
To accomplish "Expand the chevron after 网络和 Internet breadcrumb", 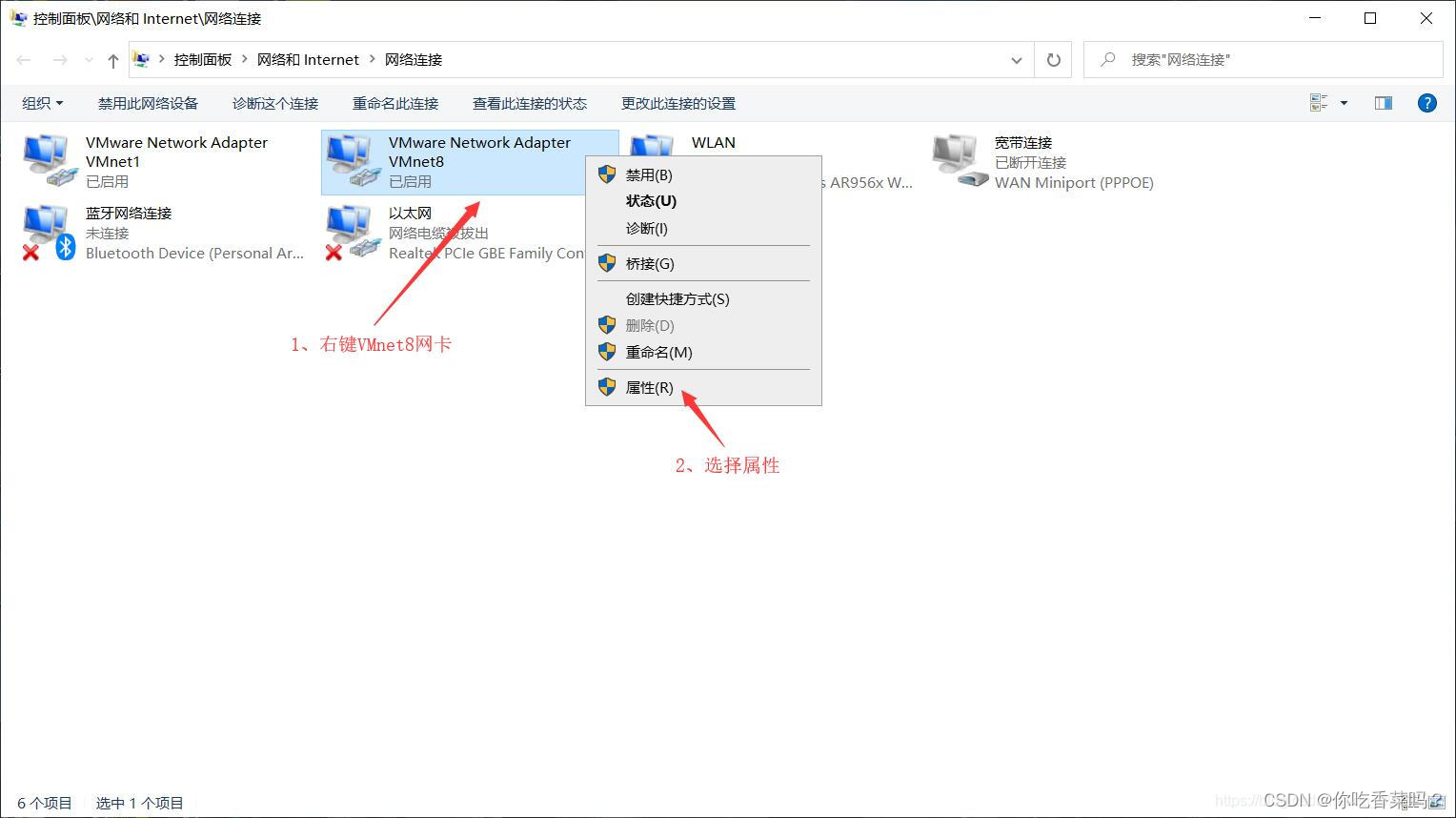I will click(x=373, y=59).
